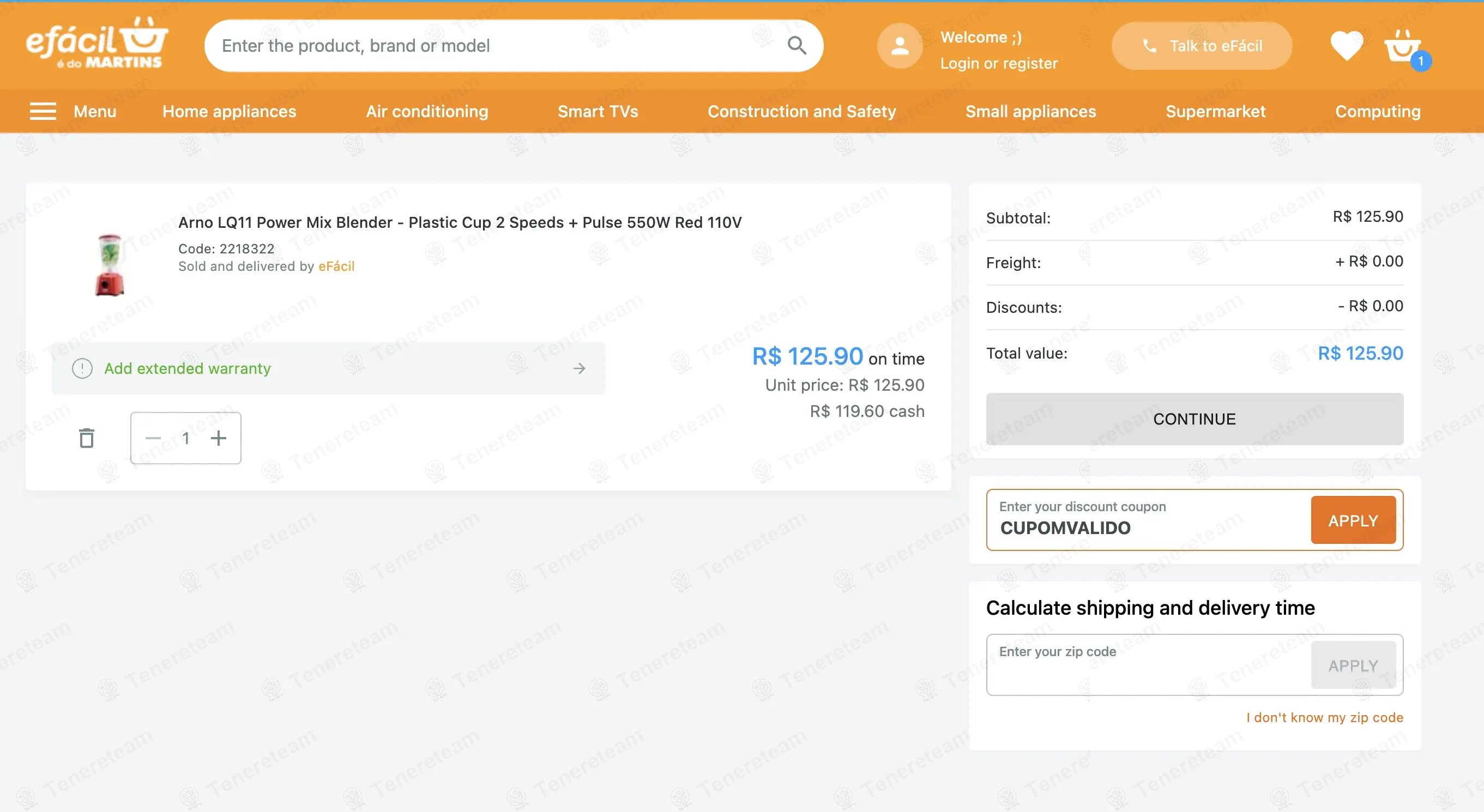Click the cart item count badge
The height and width of the screenshot is (812, 1484).
point(1420,61)
